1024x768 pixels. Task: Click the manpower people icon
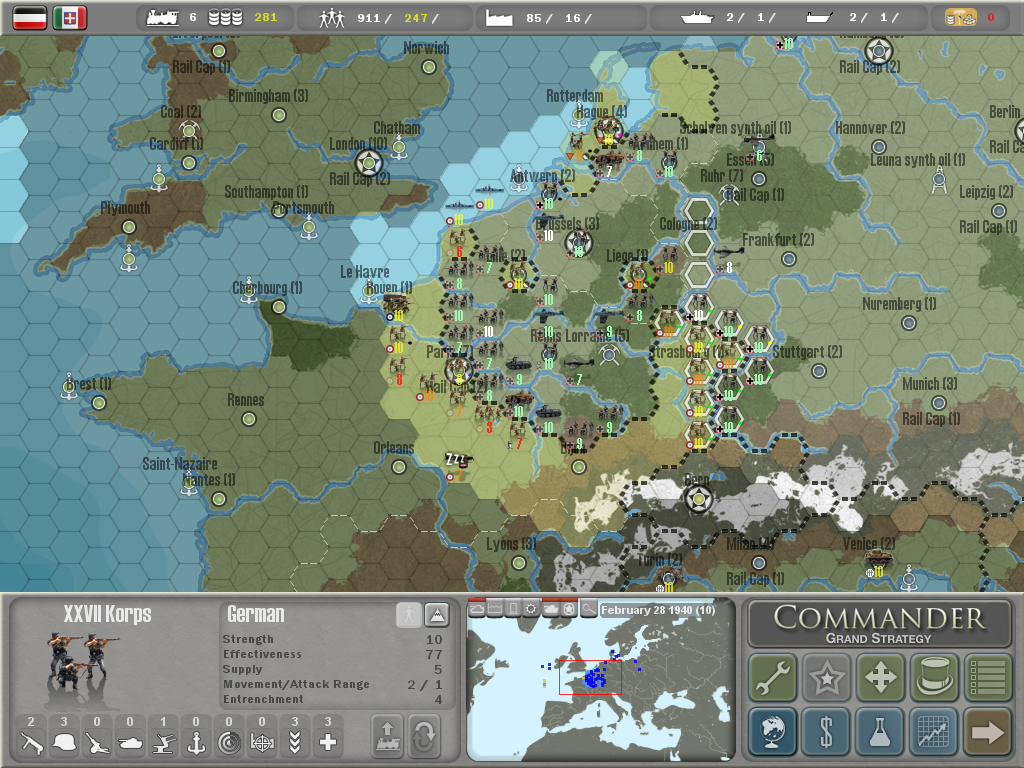332,18
